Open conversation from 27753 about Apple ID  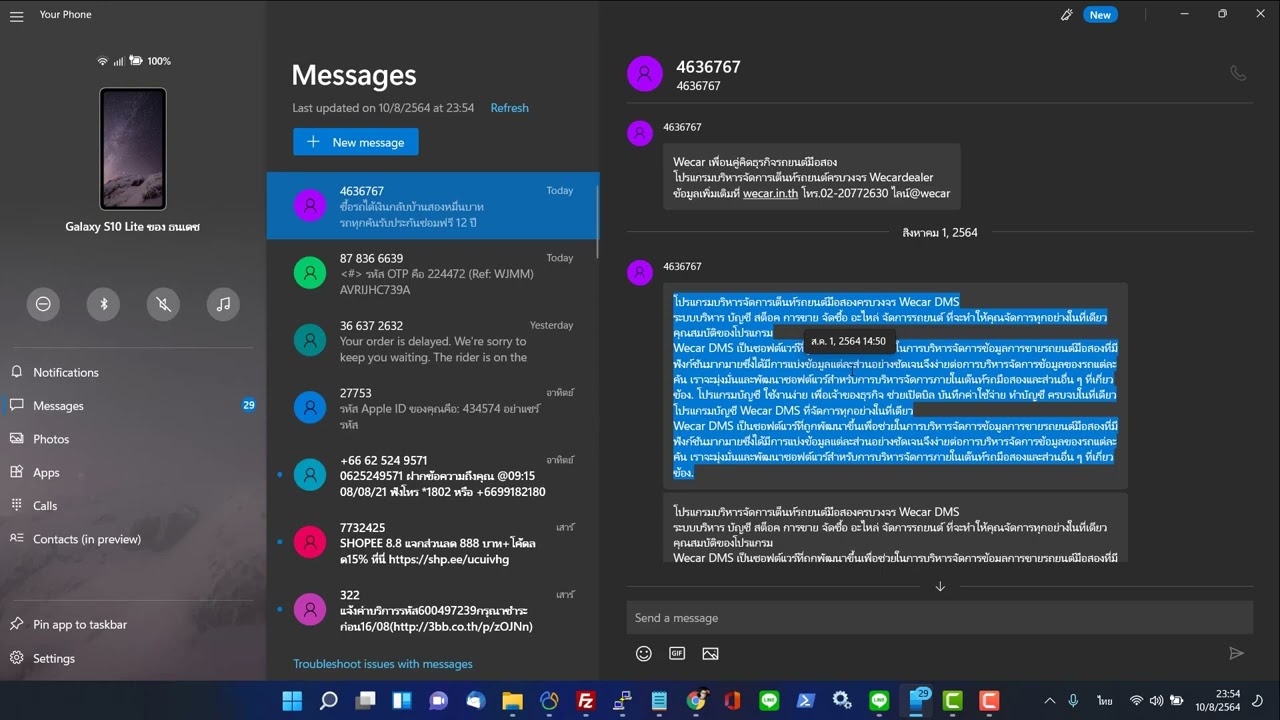(x=432, y=408)
